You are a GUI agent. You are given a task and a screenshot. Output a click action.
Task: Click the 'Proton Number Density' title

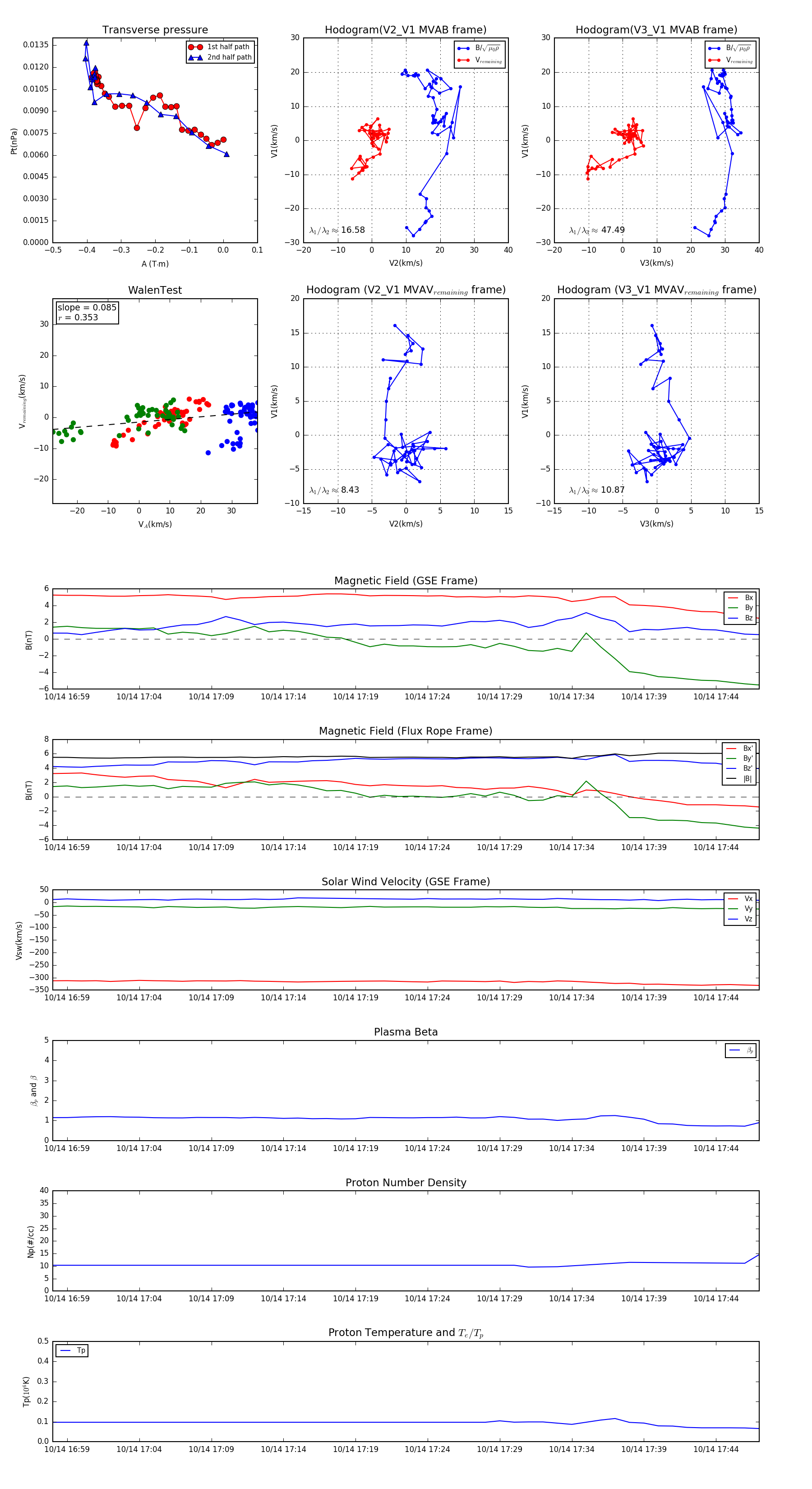[406, 1183]
